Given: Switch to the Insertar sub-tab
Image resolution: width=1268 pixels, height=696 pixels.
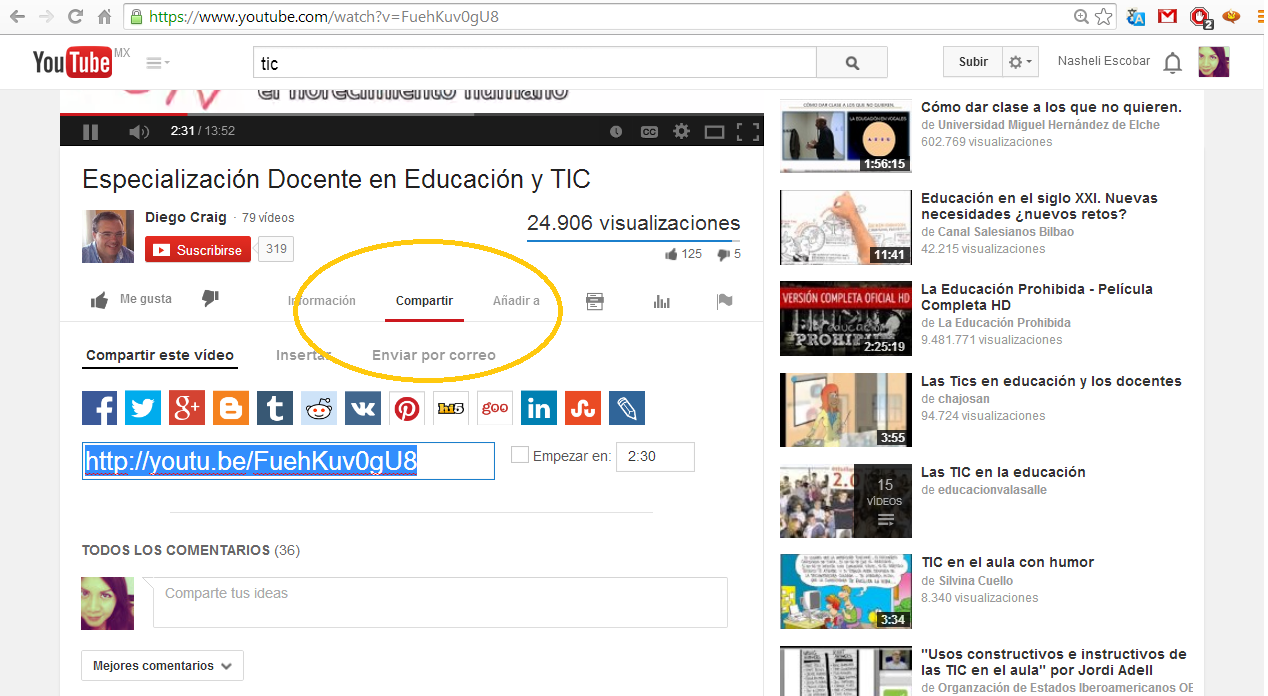Looking at the screenshot, I should tap(304, 355).
